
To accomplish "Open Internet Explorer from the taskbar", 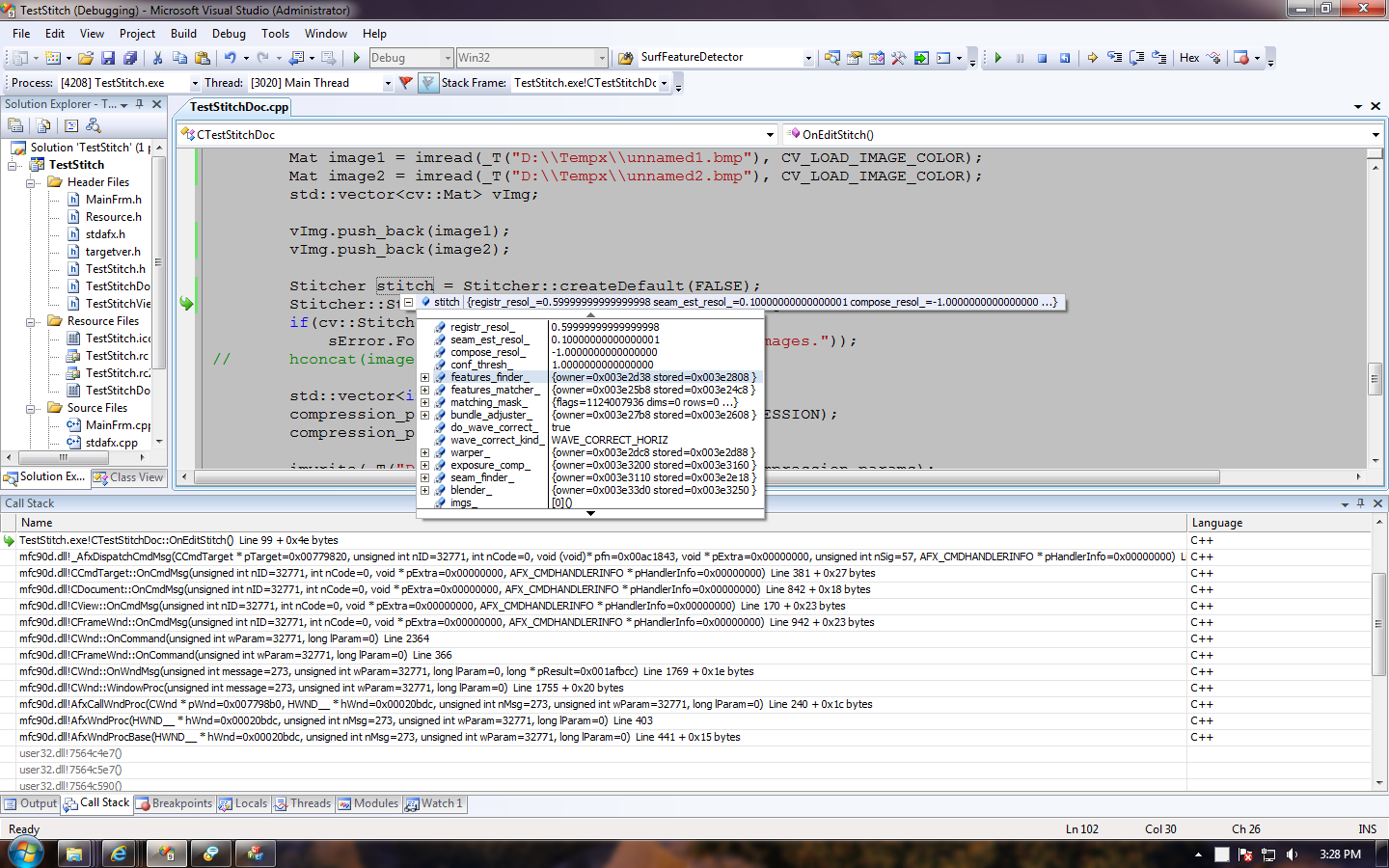I will click(119, 854).
